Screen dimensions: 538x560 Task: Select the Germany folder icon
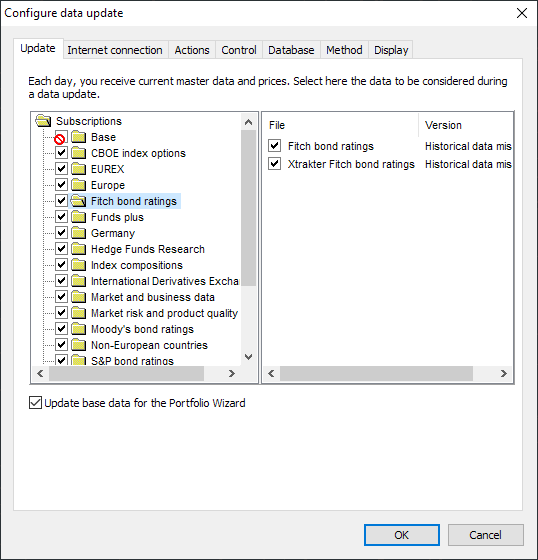(x=79, y=233)
